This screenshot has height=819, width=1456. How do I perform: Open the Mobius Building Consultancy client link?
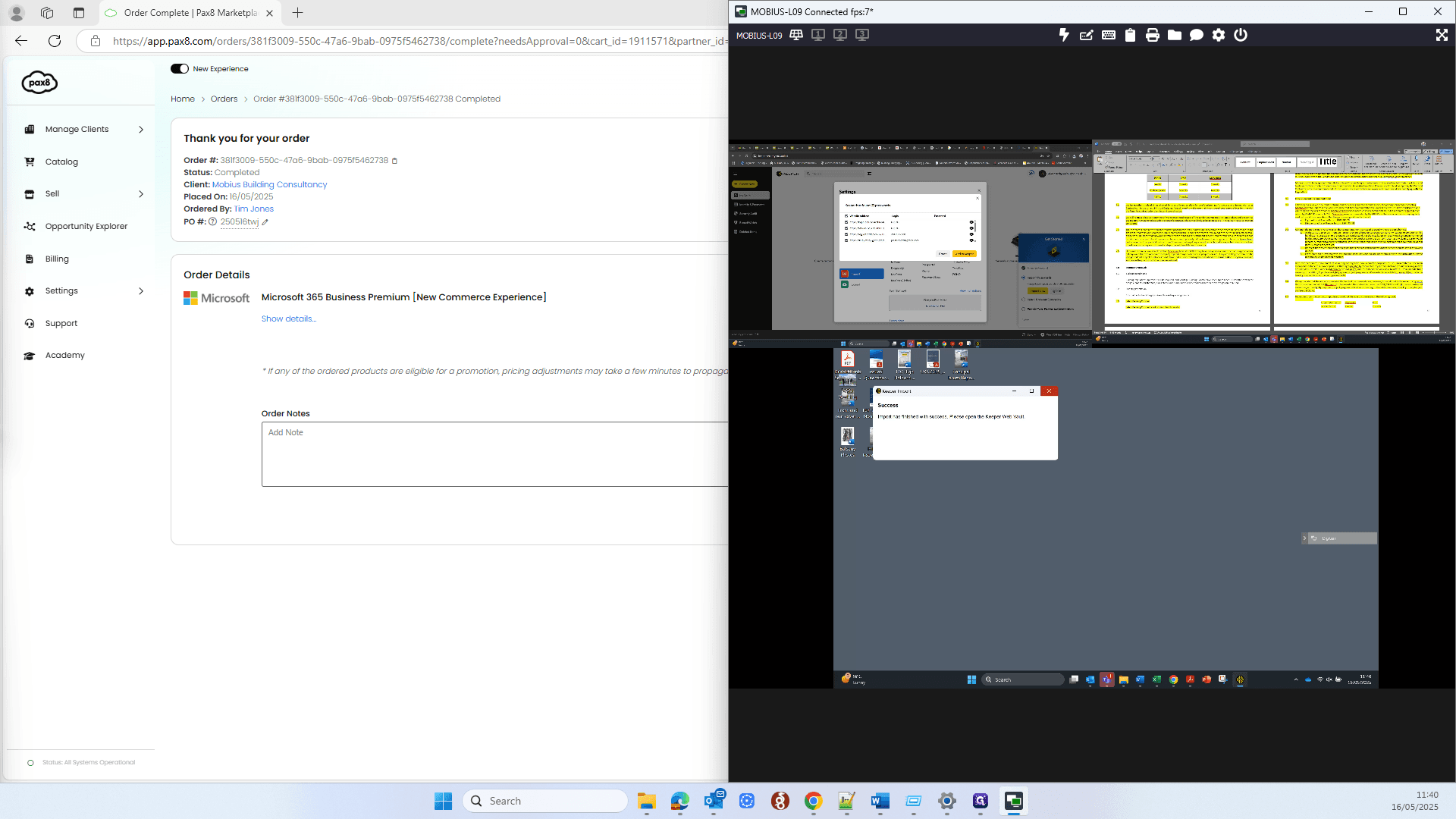[x=270, y=184]
